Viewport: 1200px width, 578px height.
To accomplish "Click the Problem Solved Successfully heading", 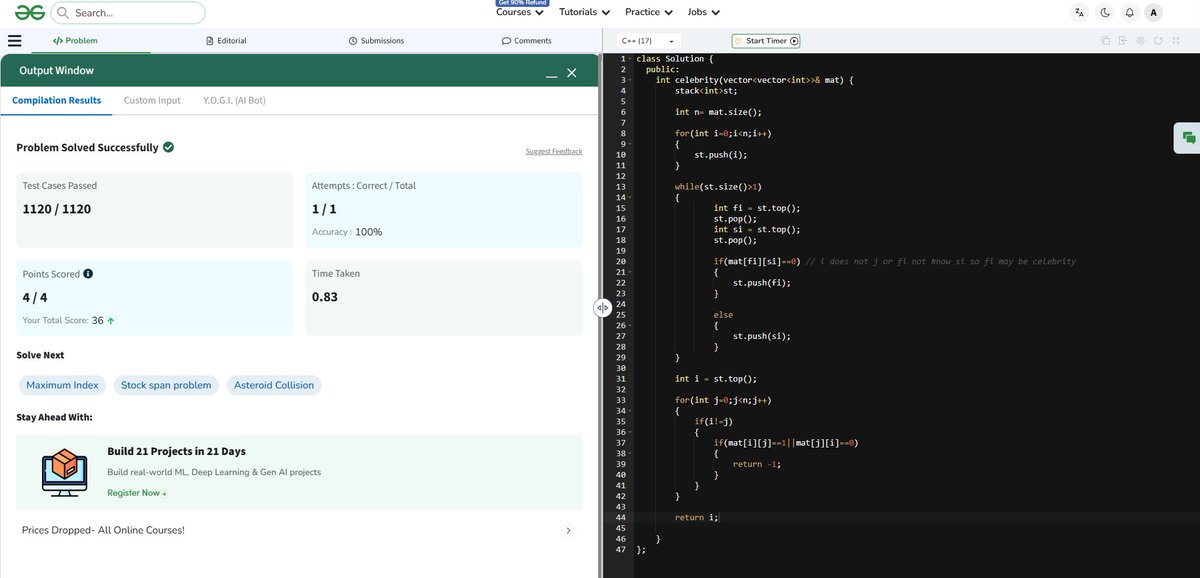I will [x=87, y=147].
